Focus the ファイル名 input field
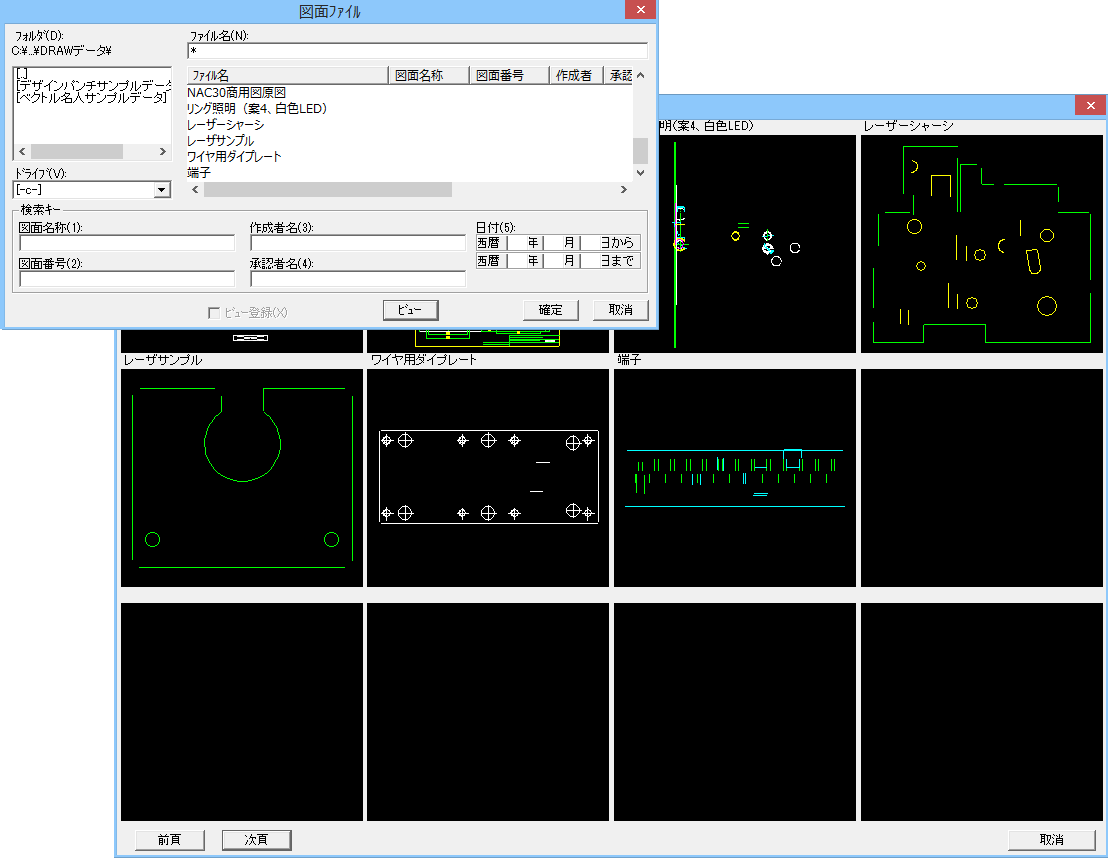 pyautogui.click(x=417, y=51)
